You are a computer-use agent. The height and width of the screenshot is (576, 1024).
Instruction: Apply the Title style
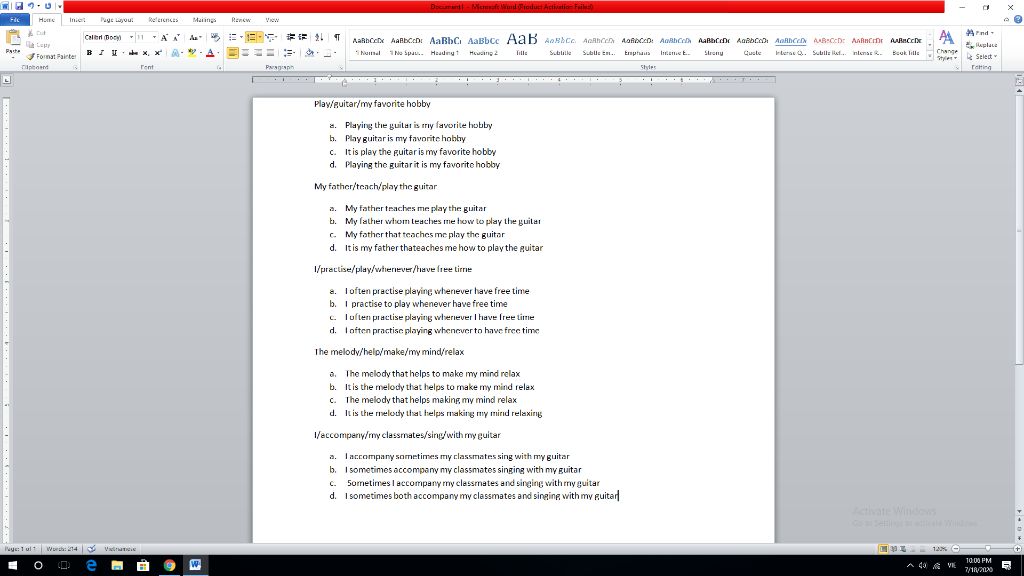tap(522, 45)
